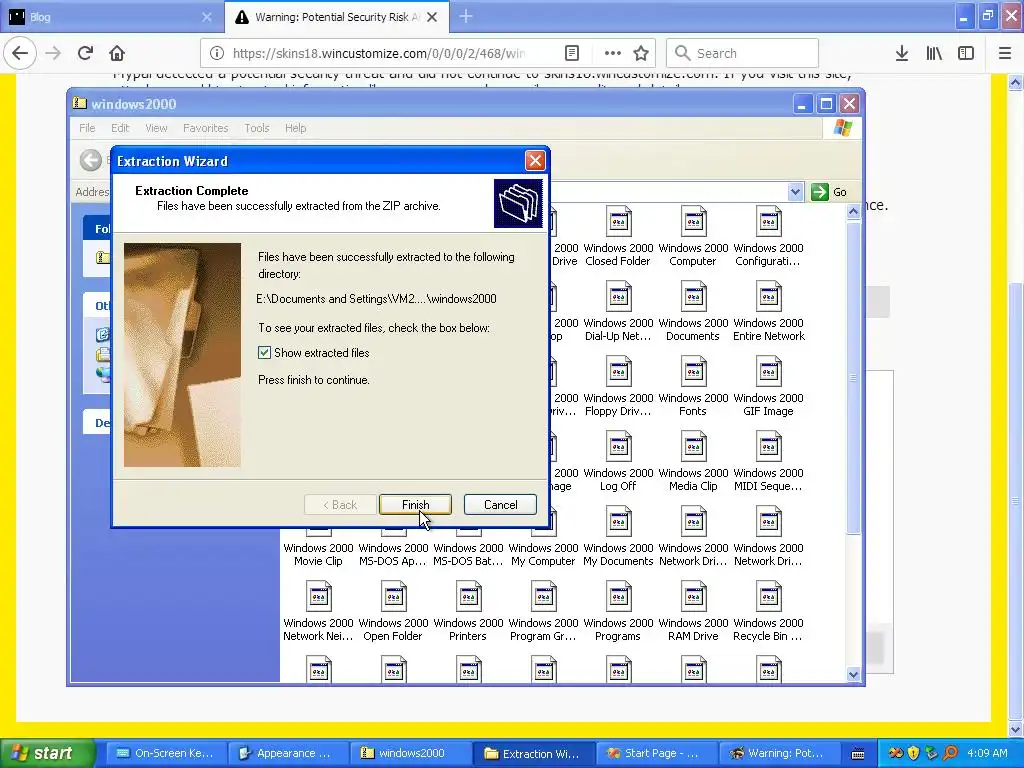Click the file list scrollbar up arrow
Screen dimensions: 1024x768
pos(853,212)
